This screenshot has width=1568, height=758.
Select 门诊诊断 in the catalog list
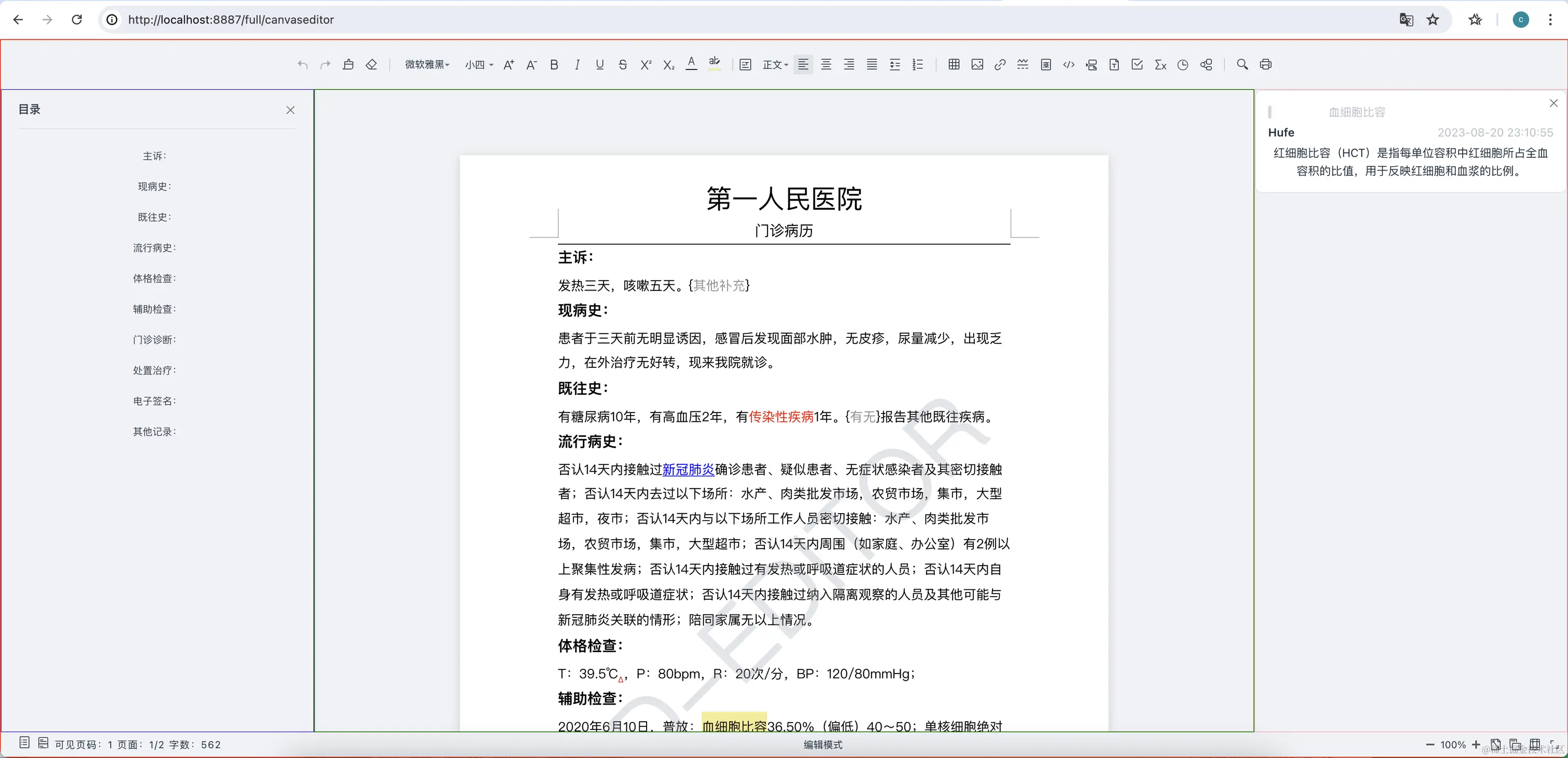point(154,340)
